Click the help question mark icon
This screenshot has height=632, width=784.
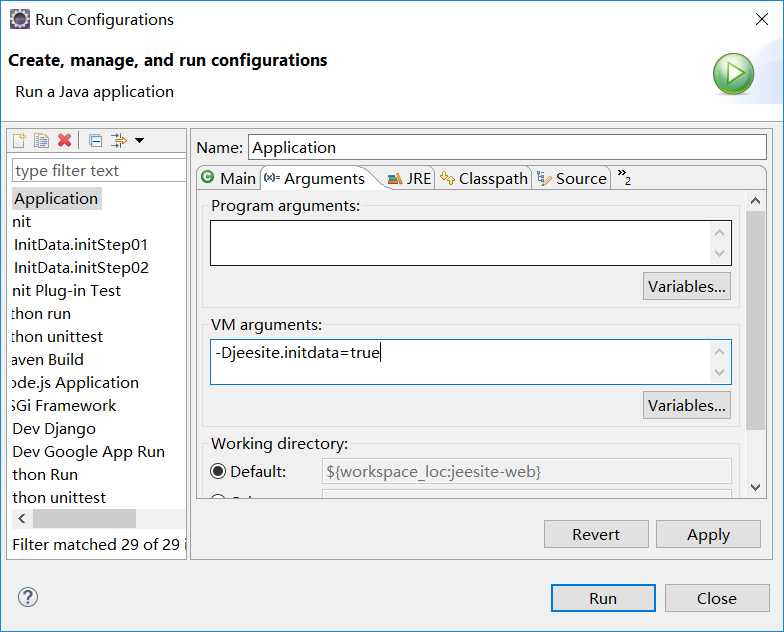[x=27, y=598]
